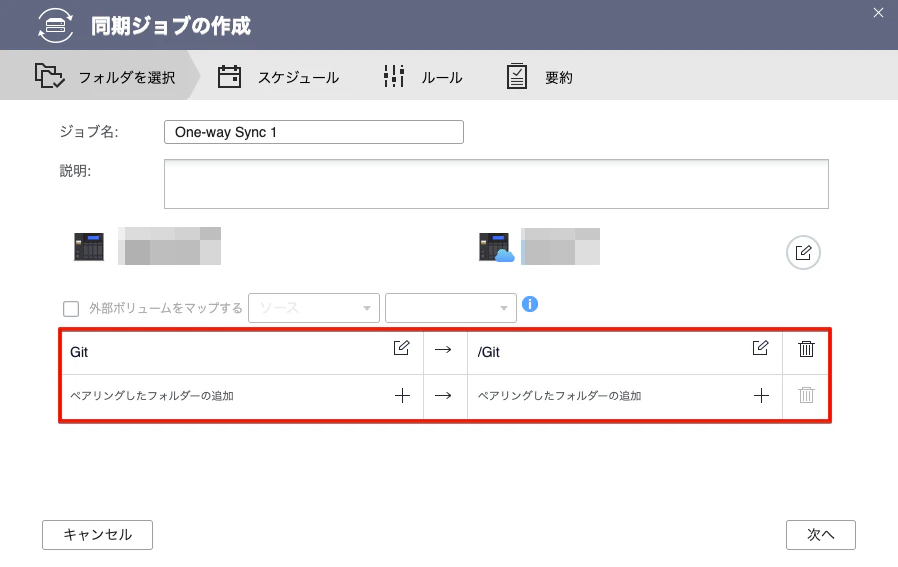Select the destination /Git folder text

click(489, 352)
